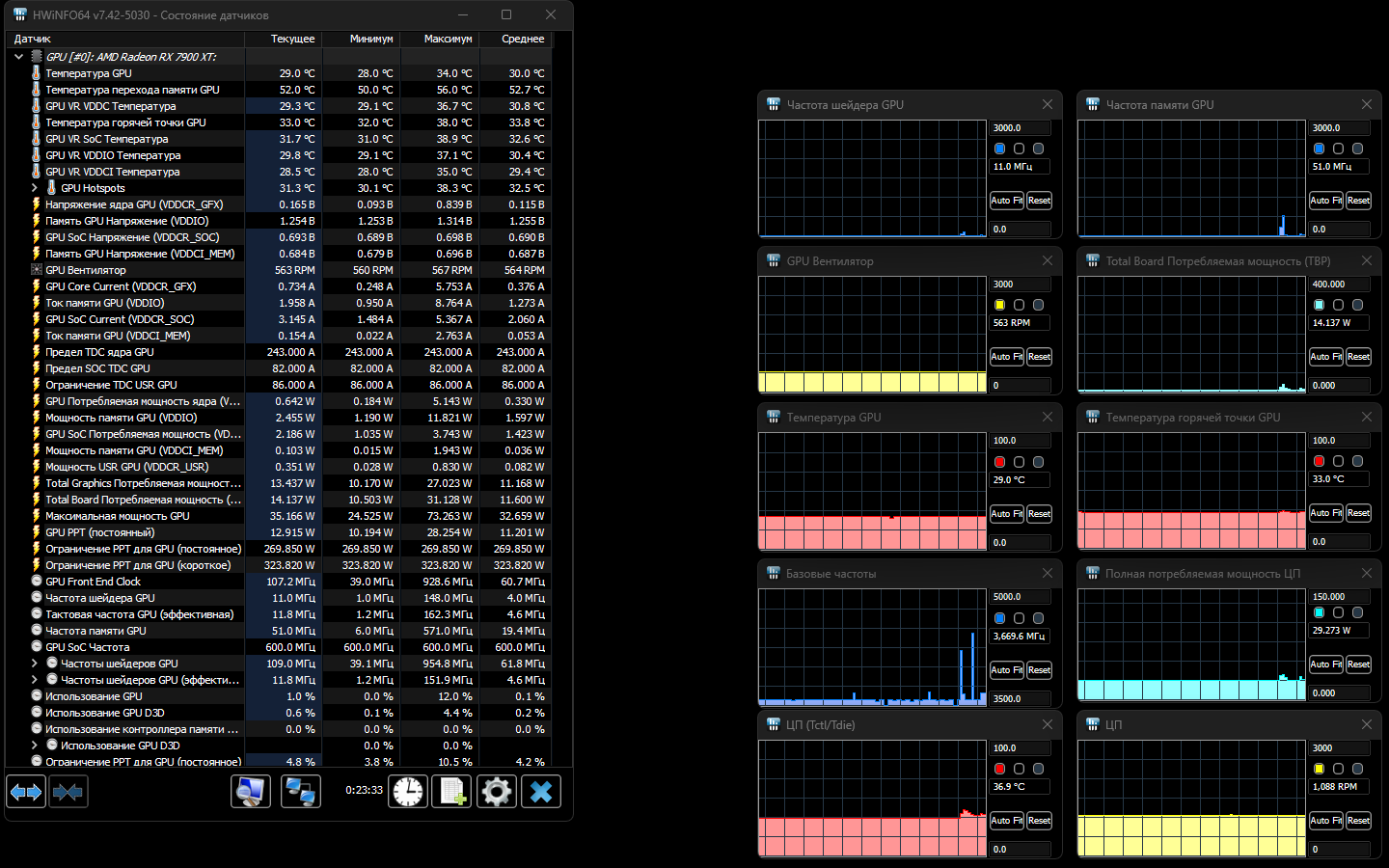The image size is (1389, 868).
Task: Click Reset in Базовые частоты graph
Action: coord(1039,670)
